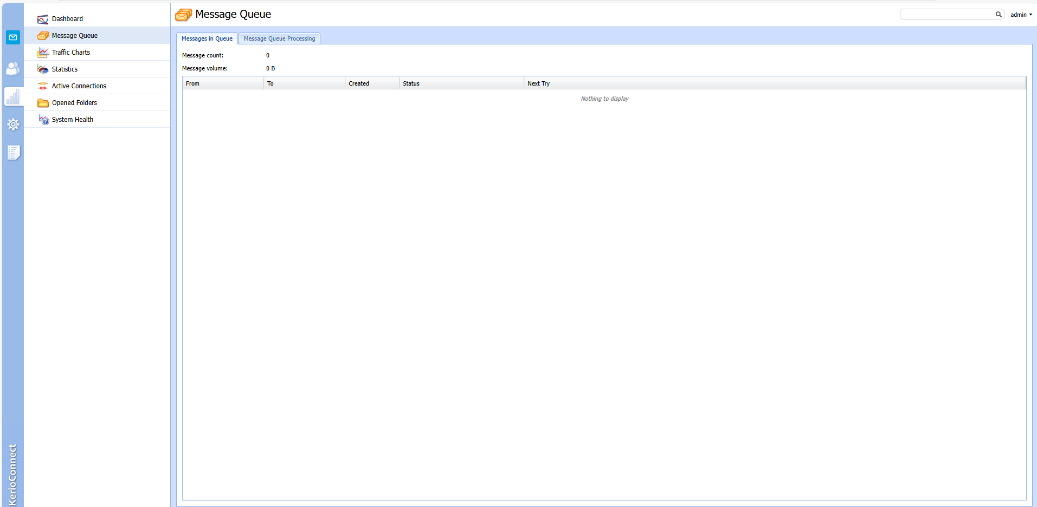Image resolution: width=1037 pixels, height=507 pixels.
Task: Open the Accounts users sidebar icon
Action: pos(12,68)
